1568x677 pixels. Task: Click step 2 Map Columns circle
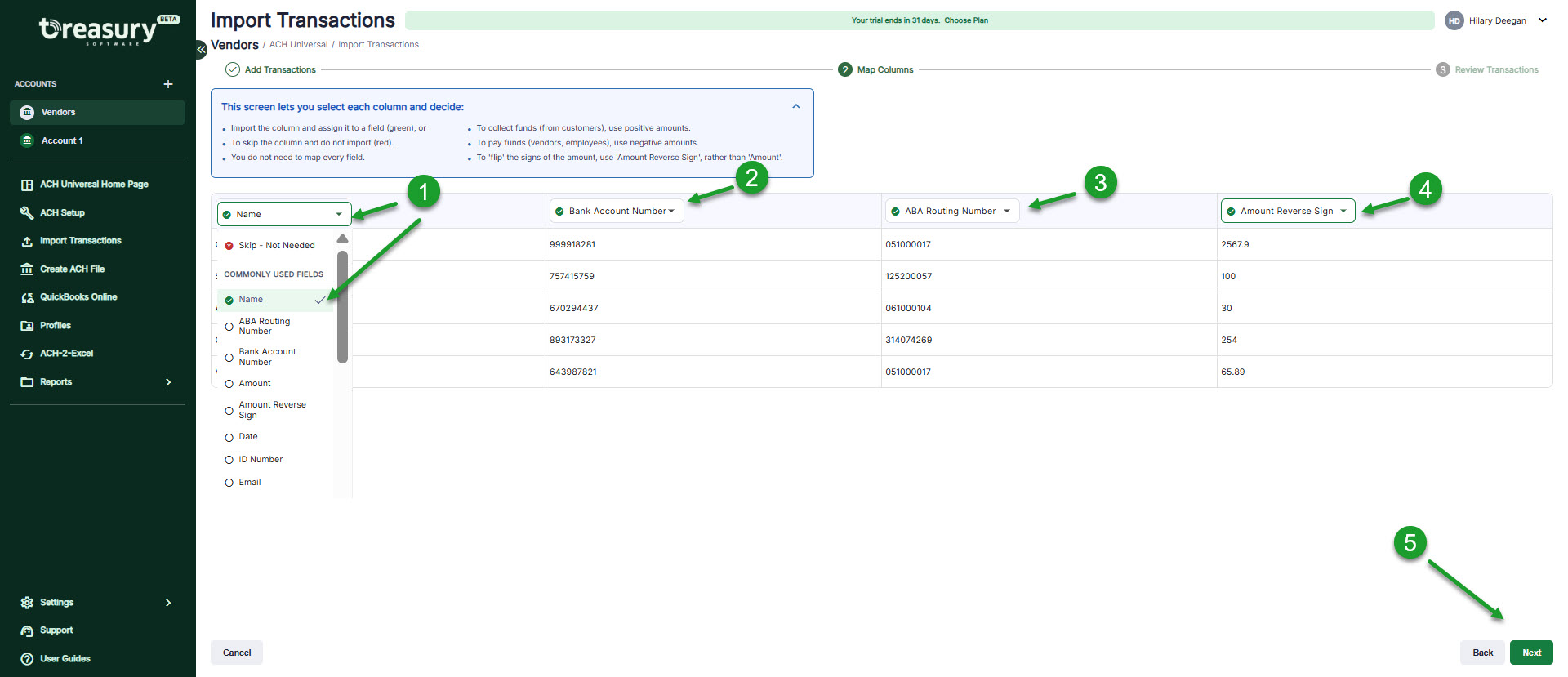pyautogui.click(x=845, y=69)
